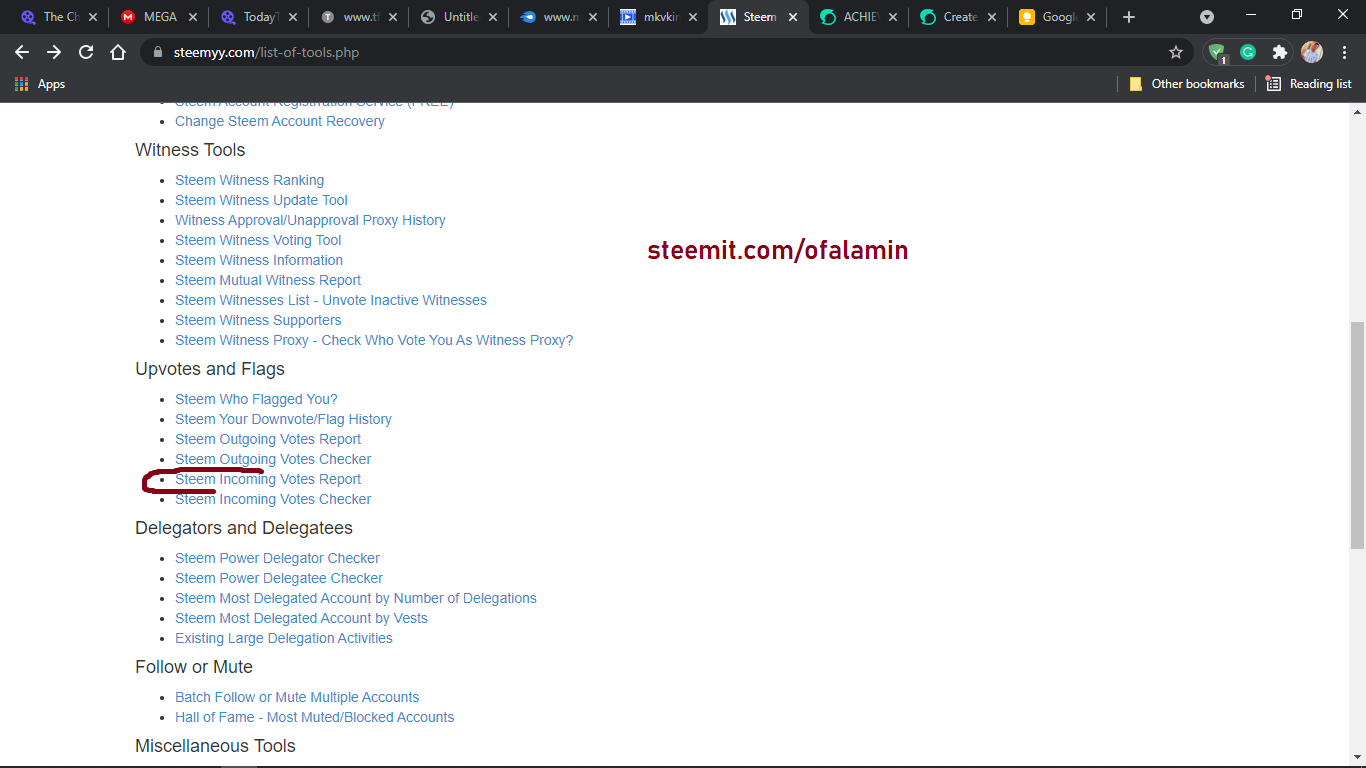Image resolution: width=1366 pixels, height=768 pixels.
Task: Open Witness Approval/Unapproval Proxy History link
Action: 310,220
